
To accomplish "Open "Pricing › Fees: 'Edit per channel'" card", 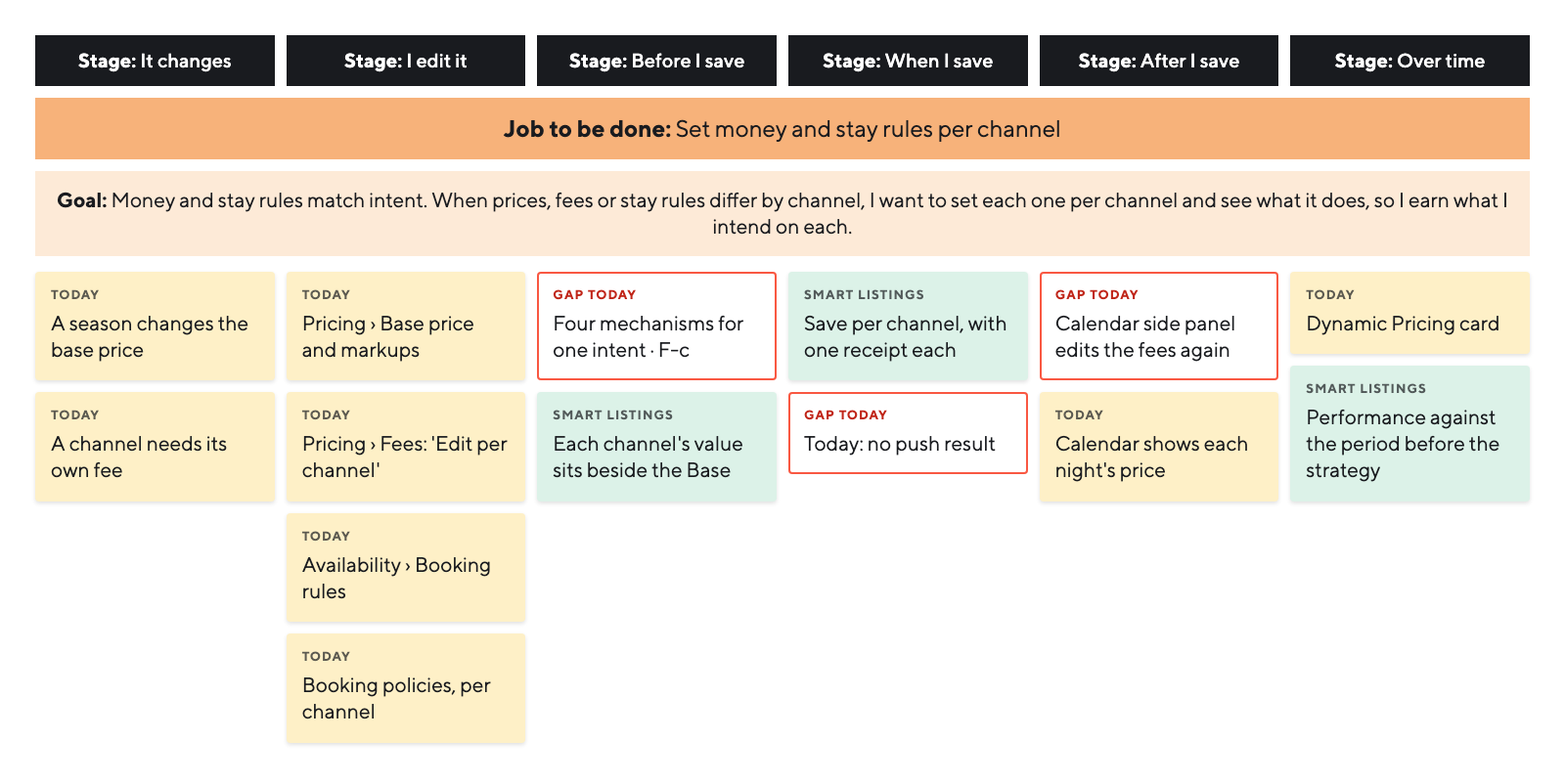I will tap(406, 447).
